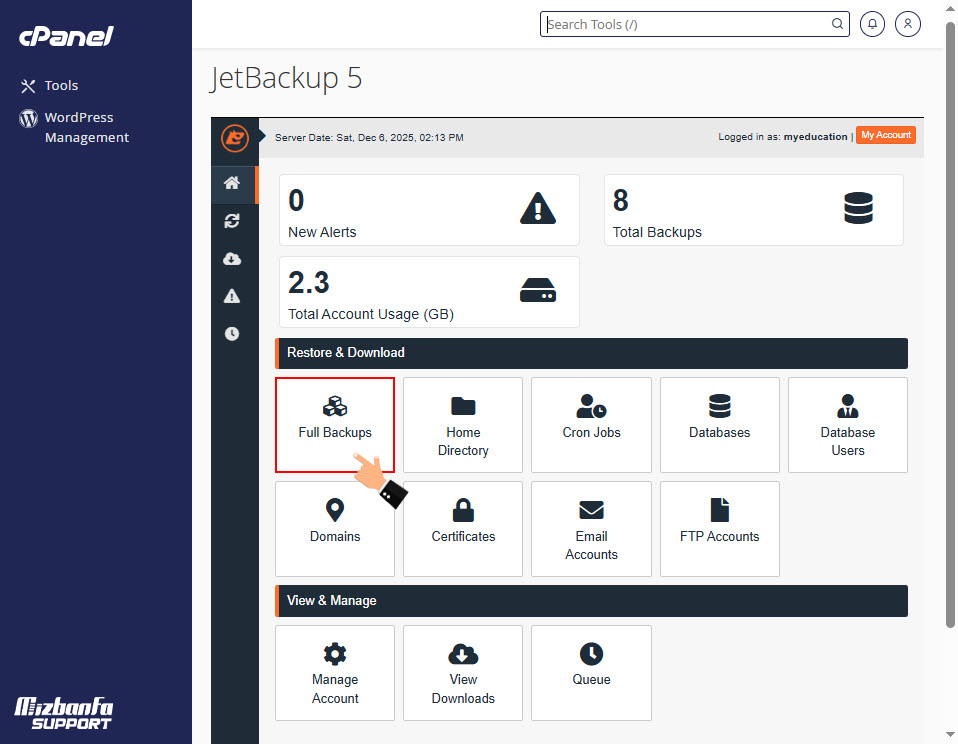Select the Cron Jobs tile
Image resolution: width=958 pixels, height=744 pixels.
591,424
